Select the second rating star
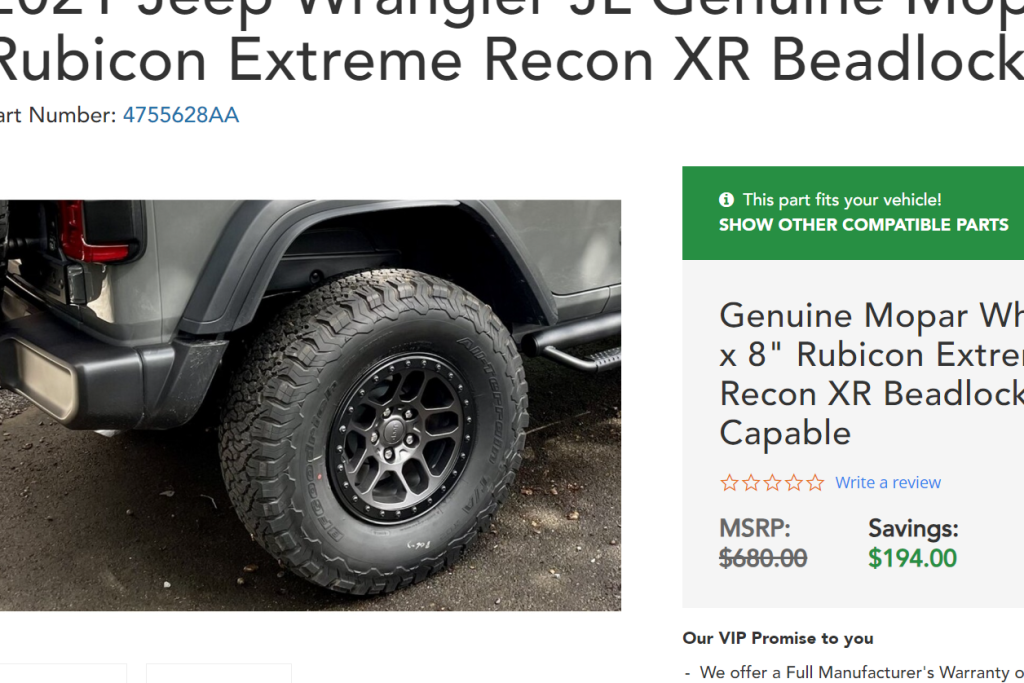The height and width of the screenshot is (683, 1024). (751, 483)
